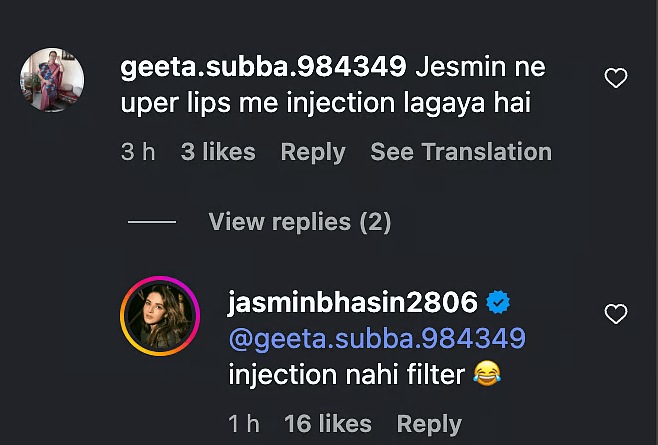Click the 3 h timestamp
The height and width of the screenshot is (445, 658).
[x=138, y=152]
